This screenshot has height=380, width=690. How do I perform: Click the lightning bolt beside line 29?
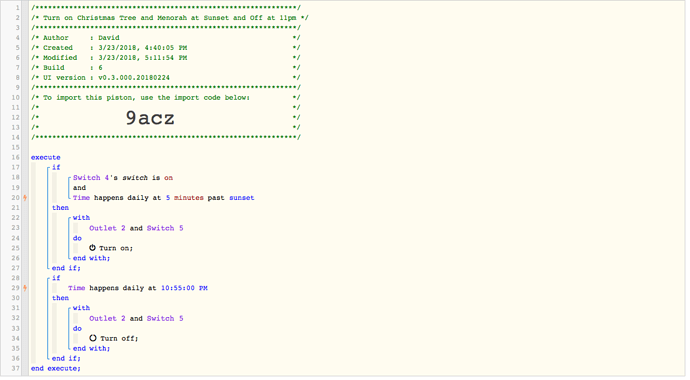pyautogui.click(x=25, y=288)
